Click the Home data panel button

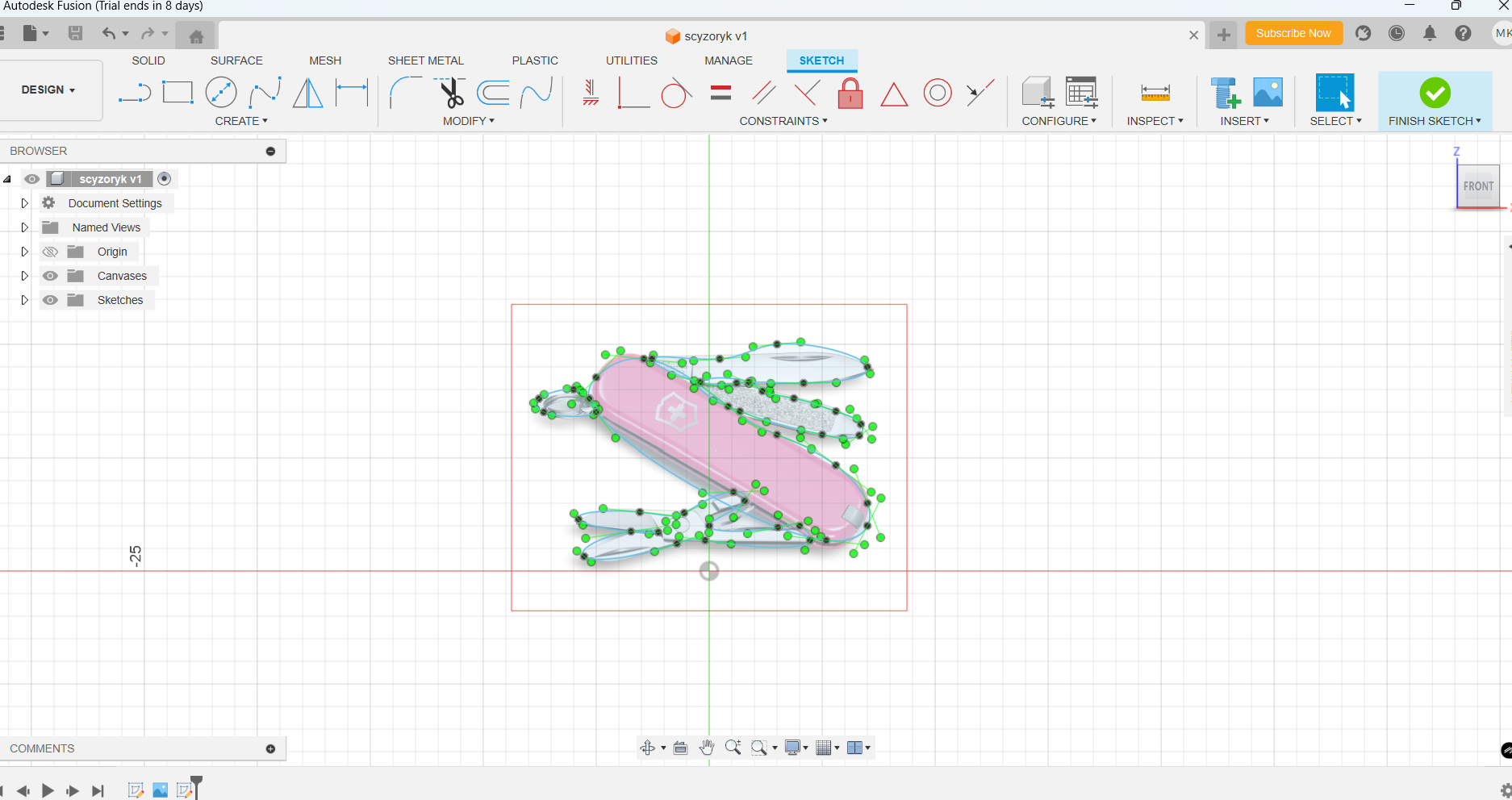pos(196,36)
